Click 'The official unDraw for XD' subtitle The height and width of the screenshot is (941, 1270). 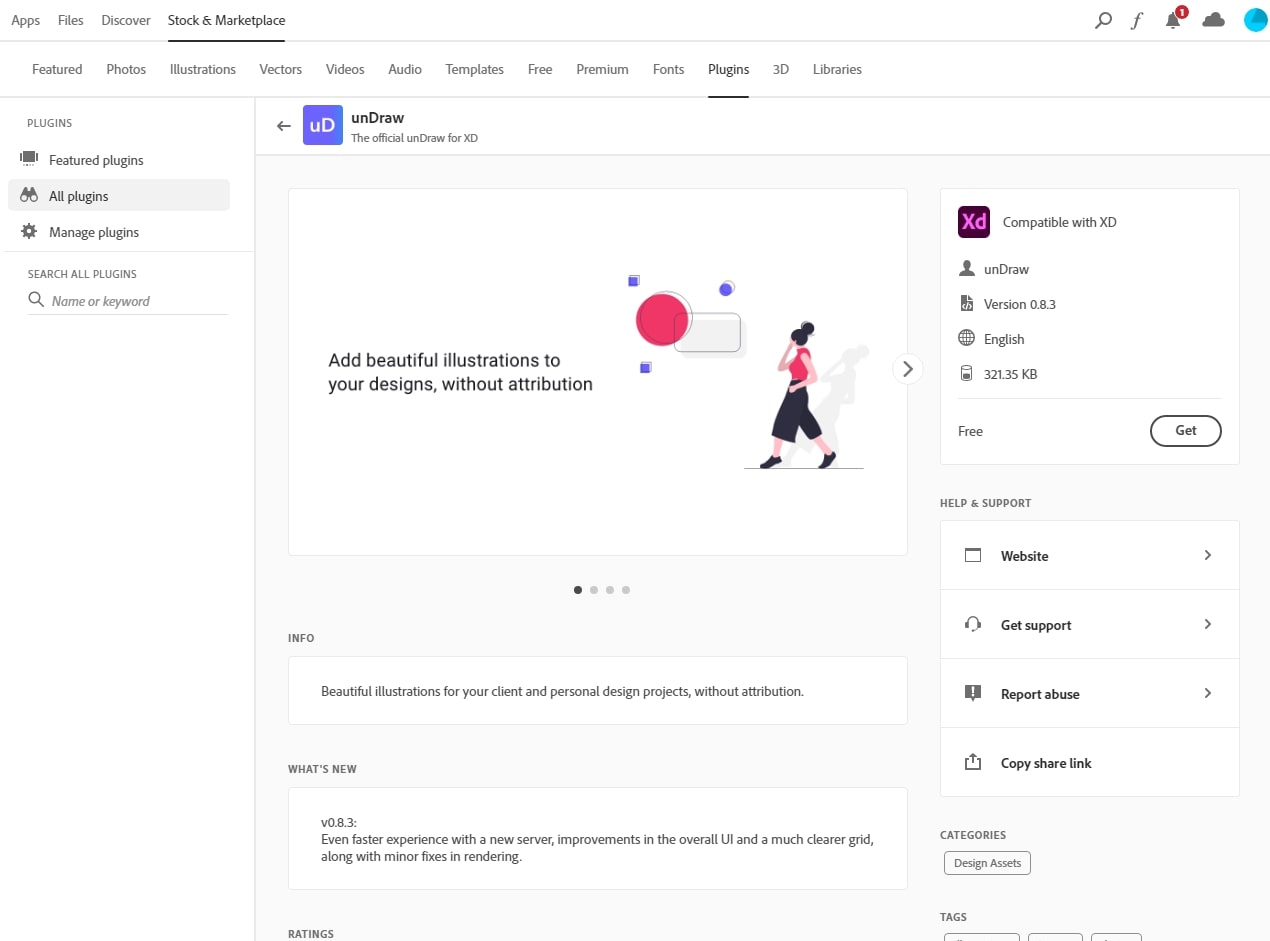[414, 138]
